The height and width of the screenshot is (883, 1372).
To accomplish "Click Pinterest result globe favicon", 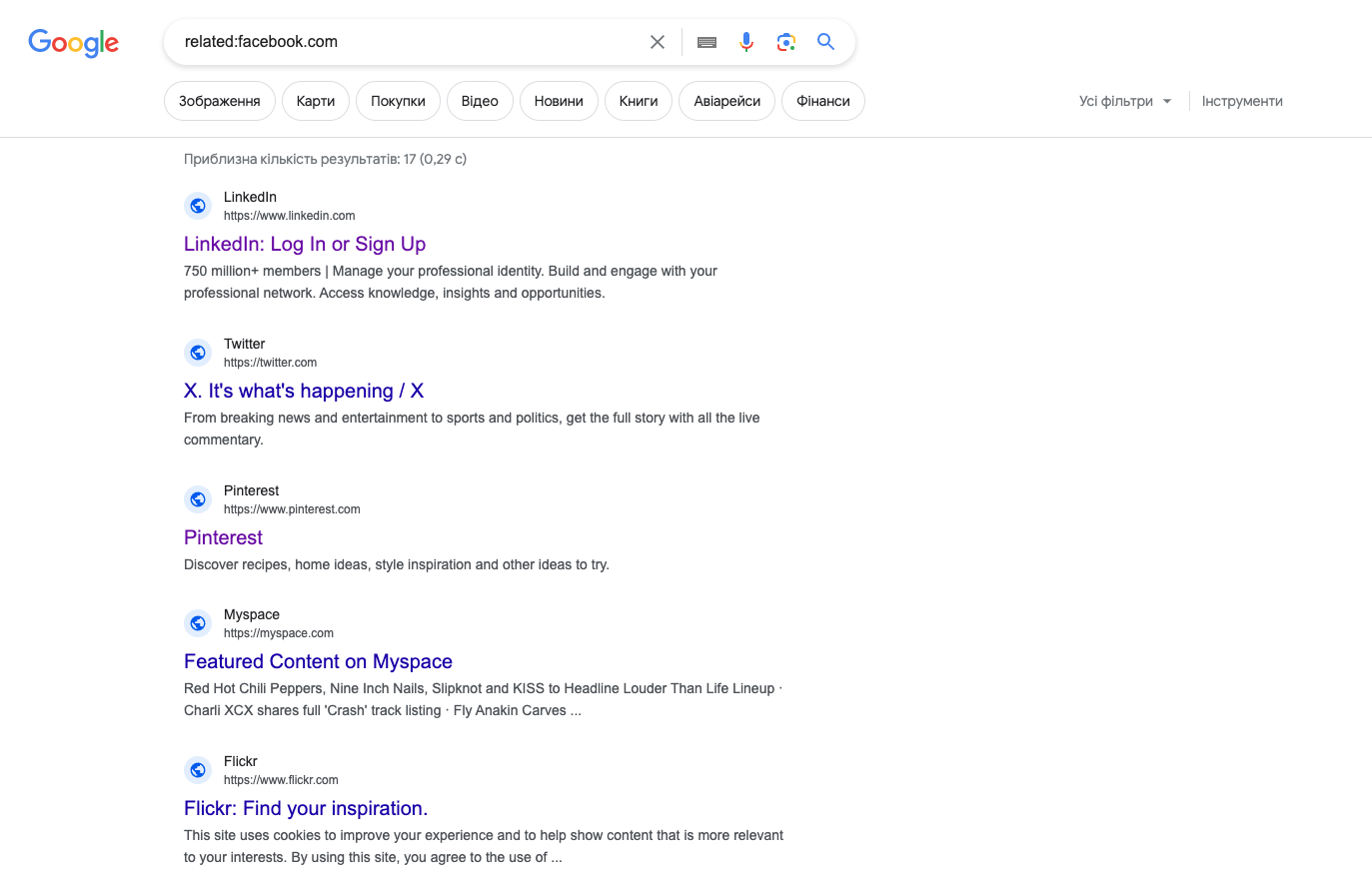I will [x=198, y=499].
